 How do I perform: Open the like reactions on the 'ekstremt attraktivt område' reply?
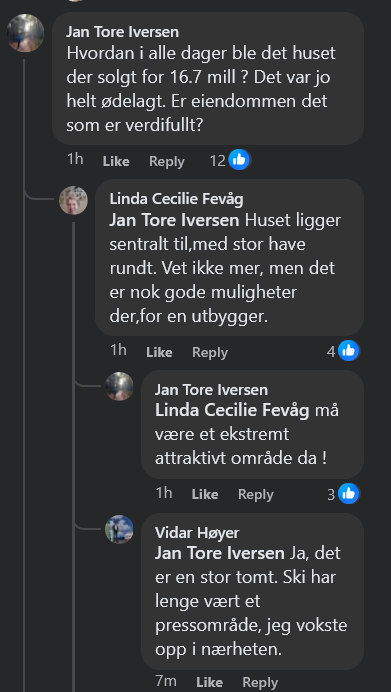343,494
